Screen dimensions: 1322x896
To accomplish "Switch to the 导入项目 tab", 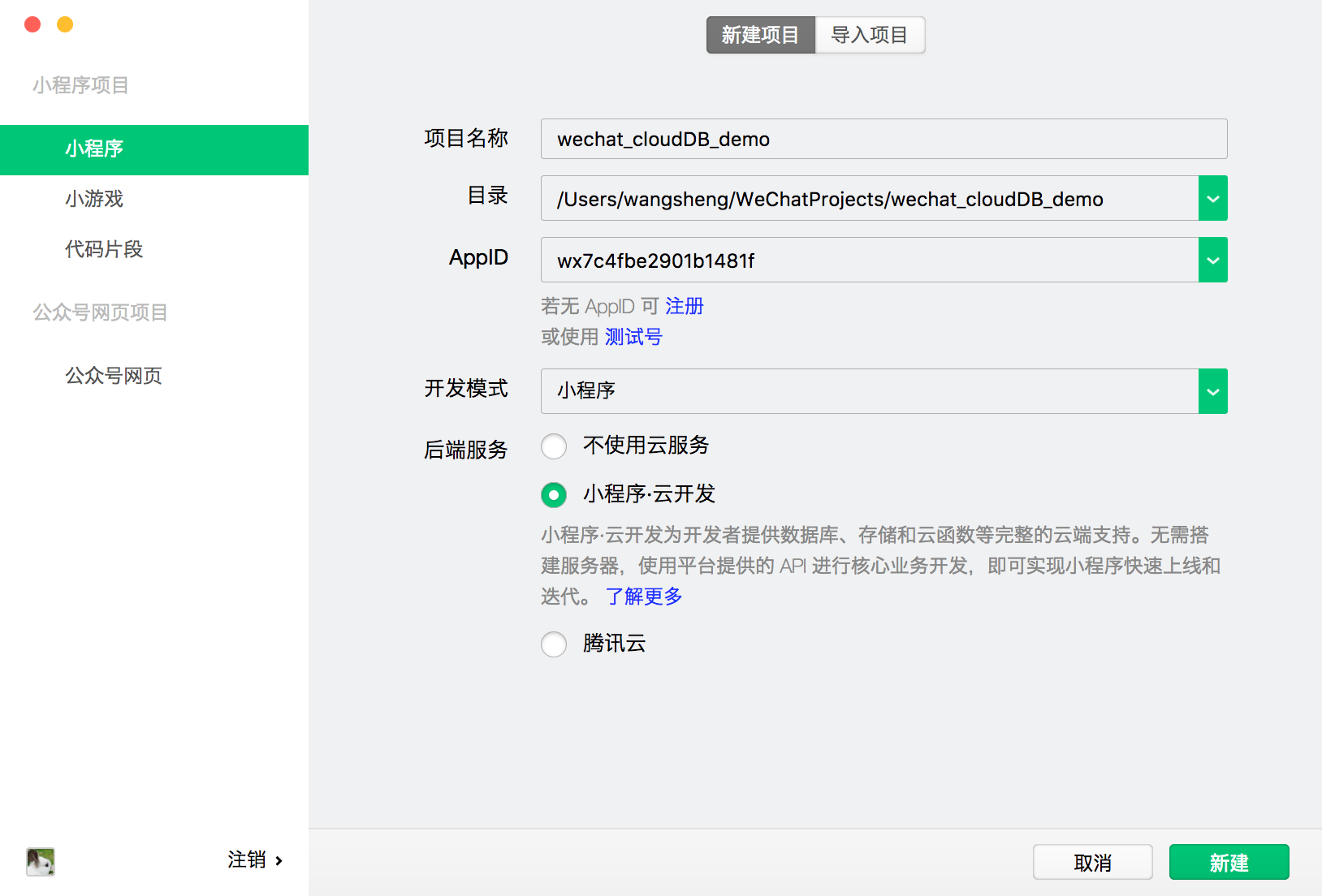I will point(869,35).
